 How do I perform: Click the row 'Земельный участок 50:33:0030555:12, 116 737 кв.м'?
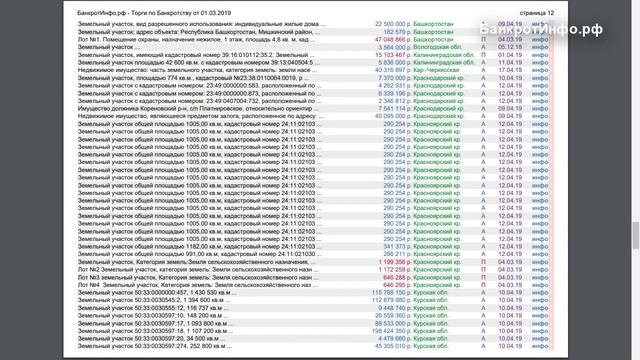(153, 308)
